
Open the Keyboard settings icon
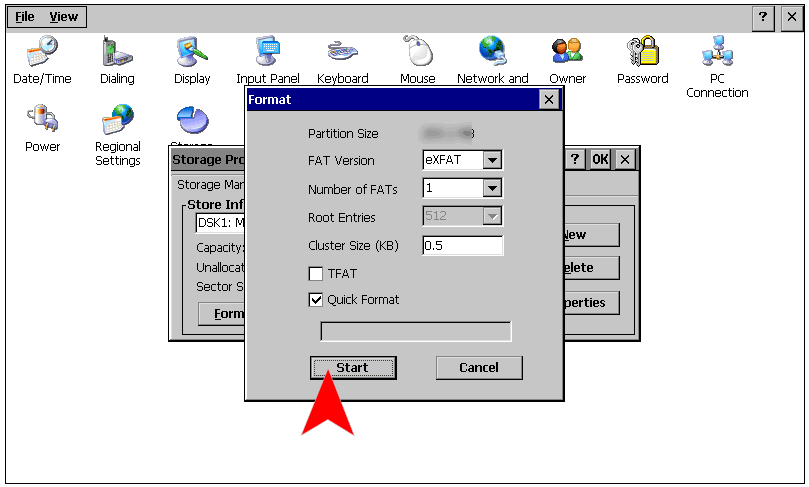tap(342, 52)
